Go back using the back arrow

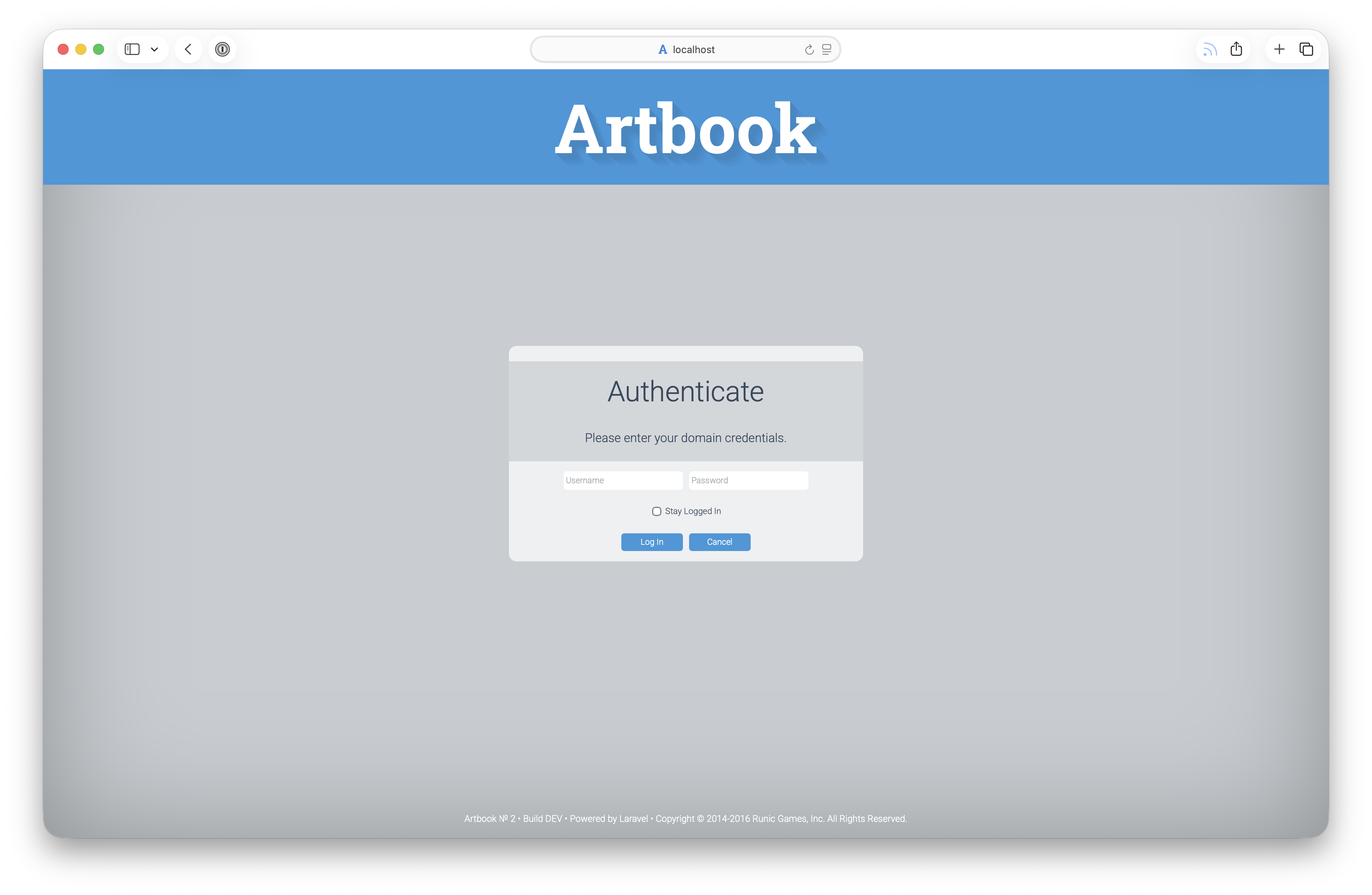188,50
